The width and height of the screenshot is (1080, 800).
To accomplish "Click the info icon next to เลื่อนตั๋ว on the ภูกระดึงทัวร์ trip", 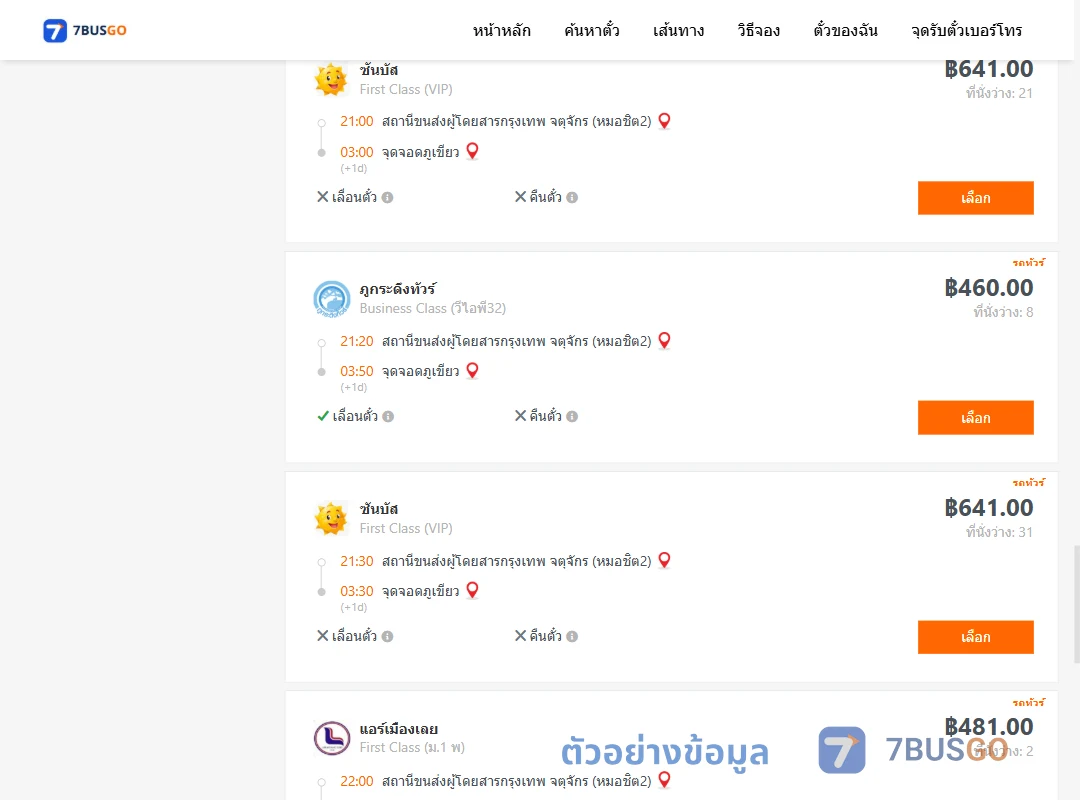I will click(388, 416).
